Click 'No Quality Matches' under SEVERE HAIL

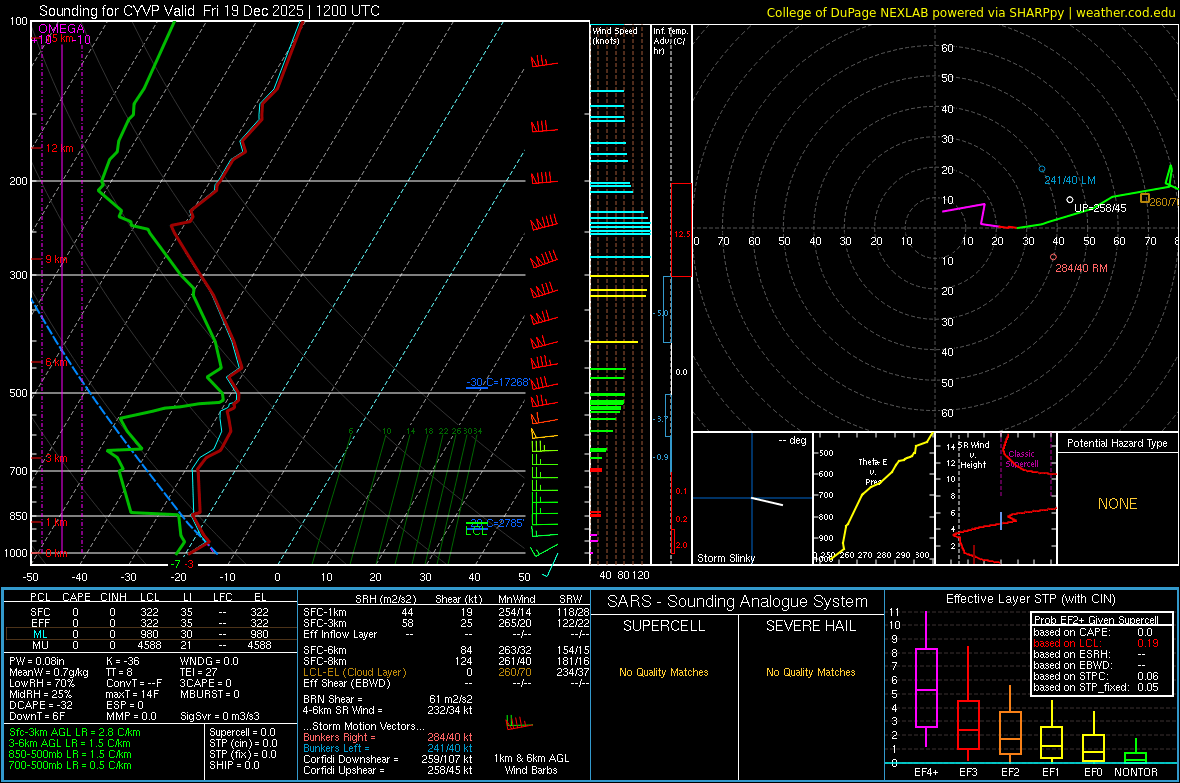810,672
